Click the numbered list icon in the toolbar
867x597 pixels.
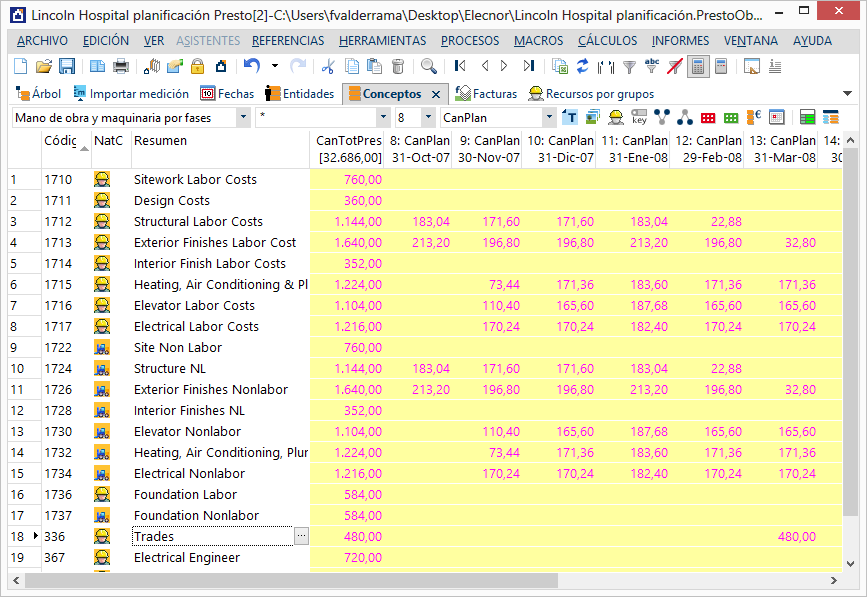[x=775, y=66]
